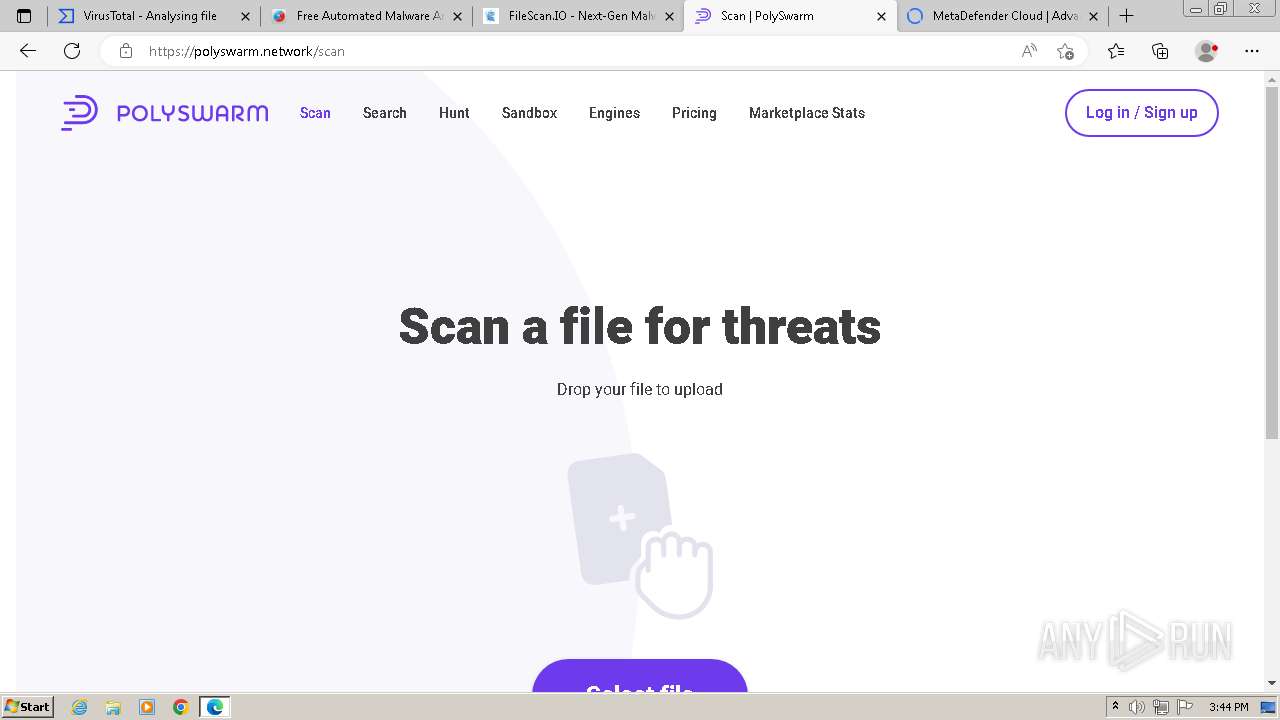Show hidden system tray icons arrow
This screenshot has height=720, width=1280.
pyautogui.click(x=1115, y=707)
